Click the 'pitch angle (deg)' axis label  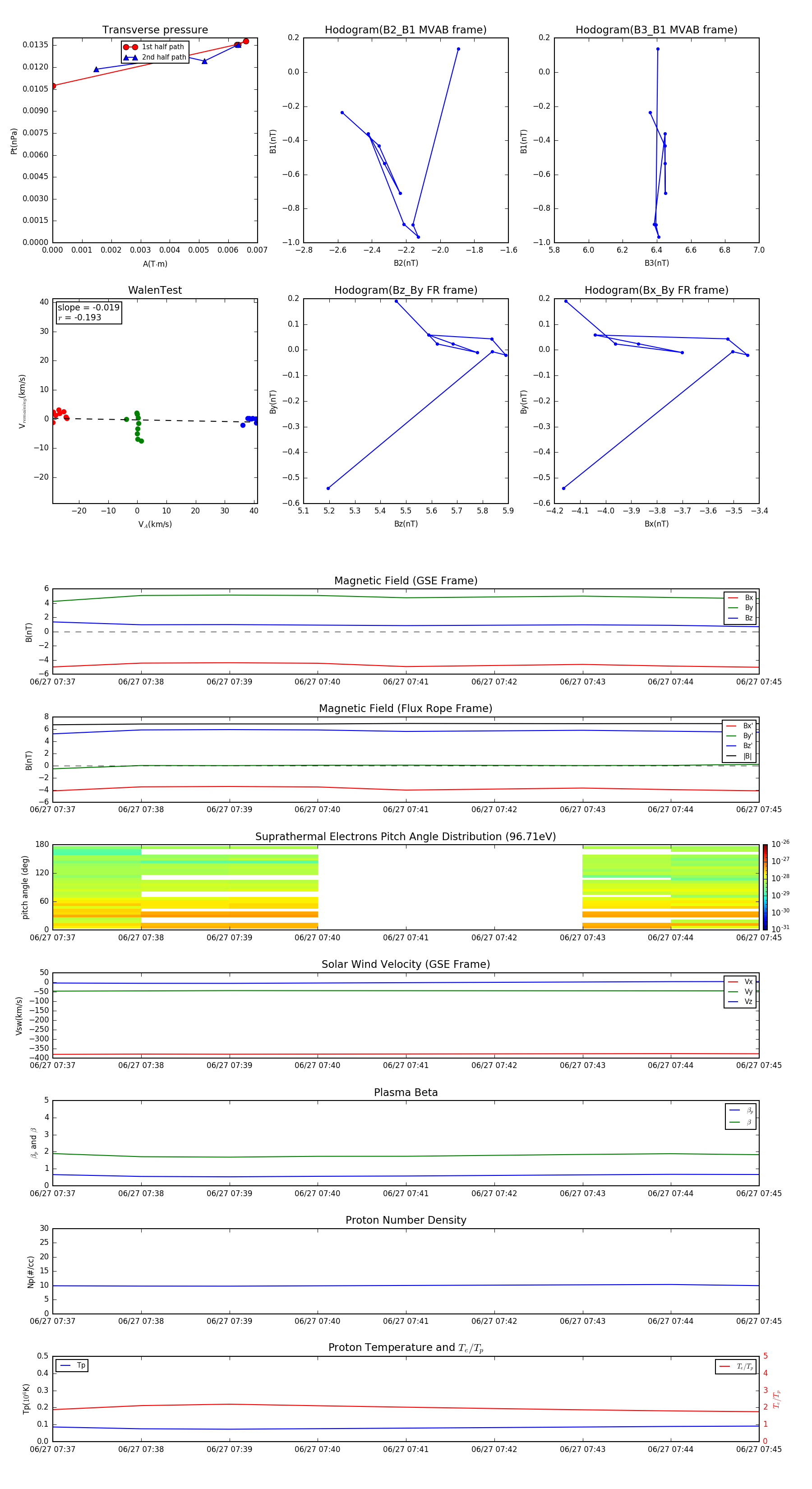tap(25, 887)
